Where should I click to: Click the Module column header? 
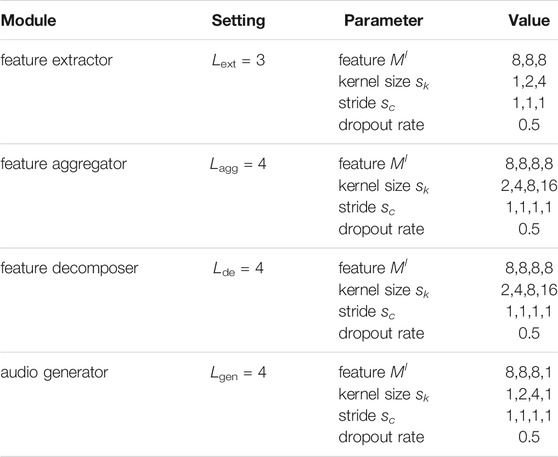28,20
